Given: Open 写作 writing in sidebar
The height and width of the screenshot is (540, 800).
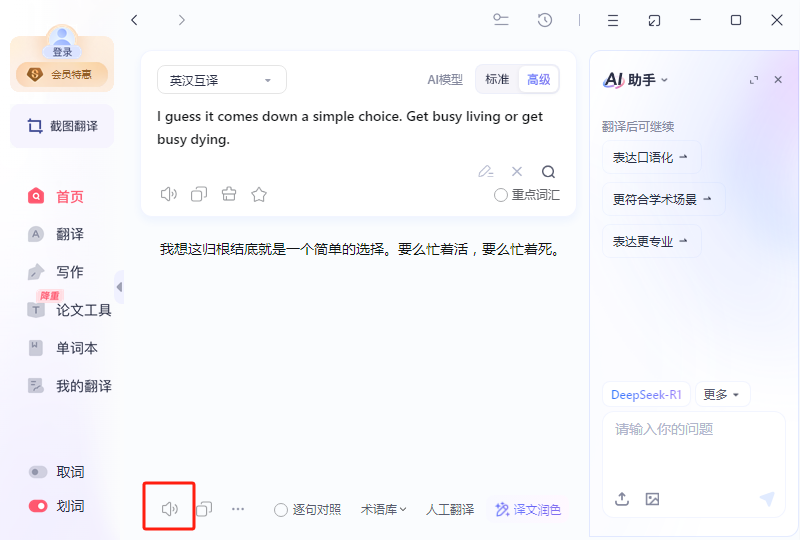Looking at the screenshot, I should (x=56, y=272).
